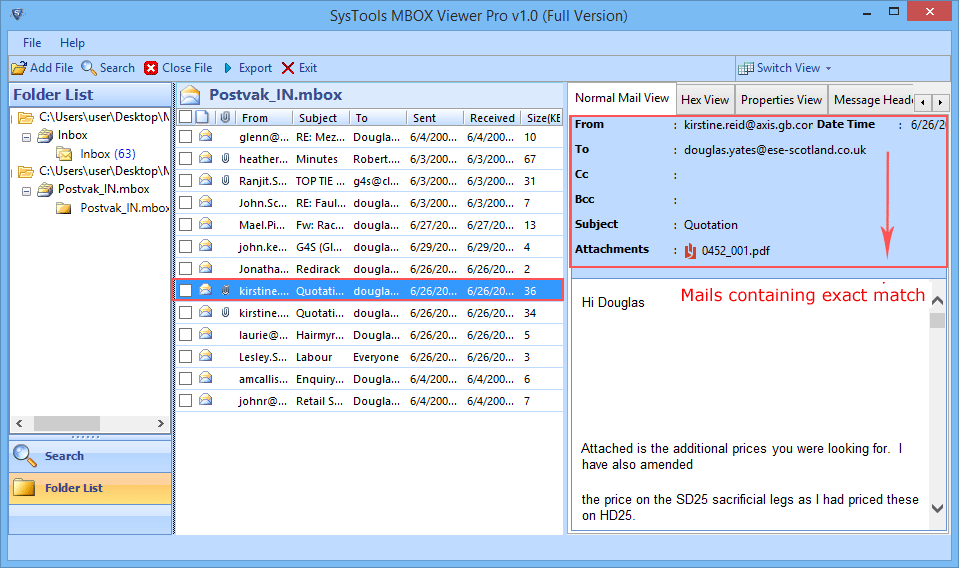Screen dimensions: 959x568
Task: Tick the select-all checkbox in the header
Action: tap(185, 117)
